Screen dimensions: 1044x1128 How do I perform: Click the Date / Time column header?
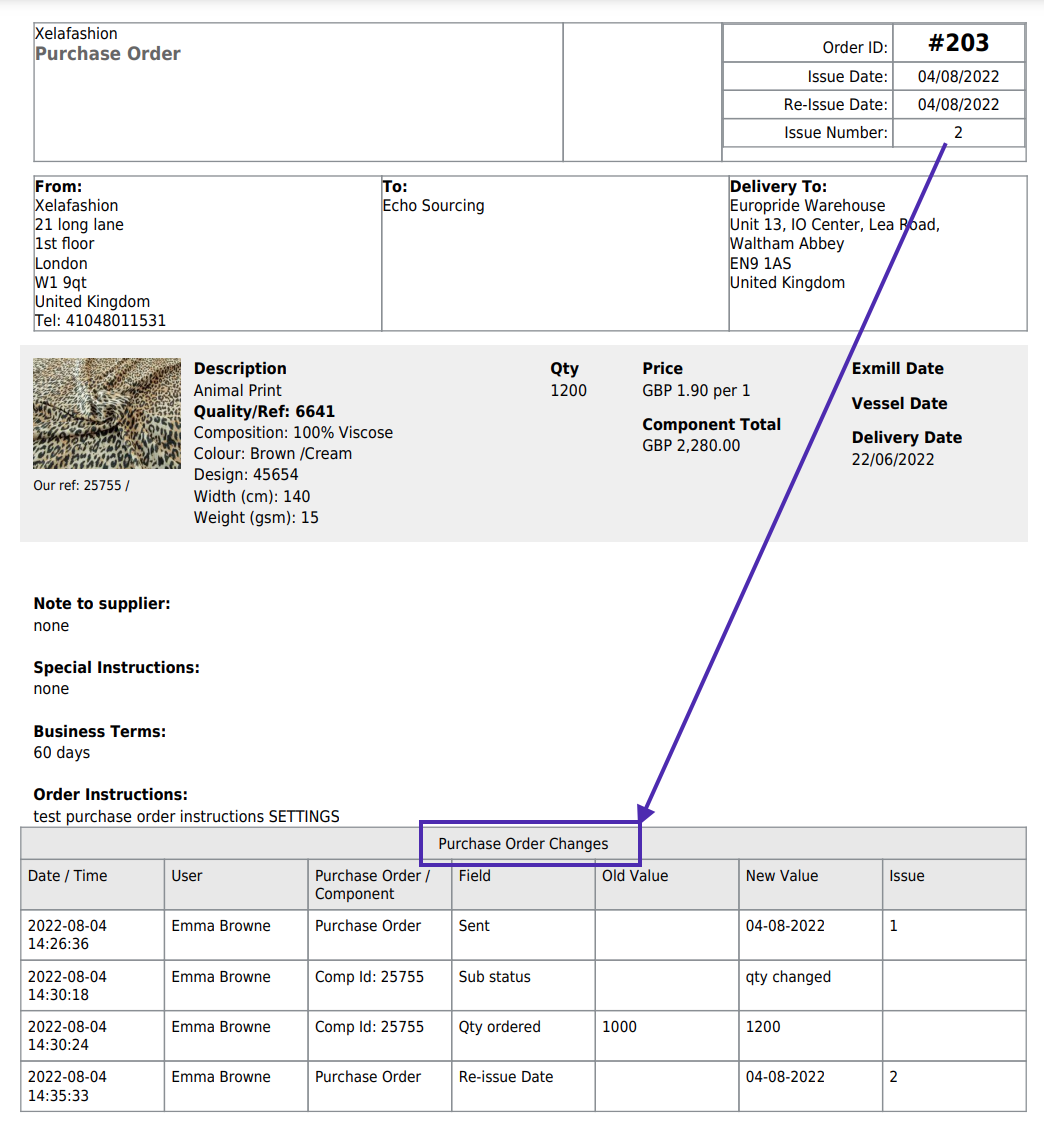tap(67, 876)
